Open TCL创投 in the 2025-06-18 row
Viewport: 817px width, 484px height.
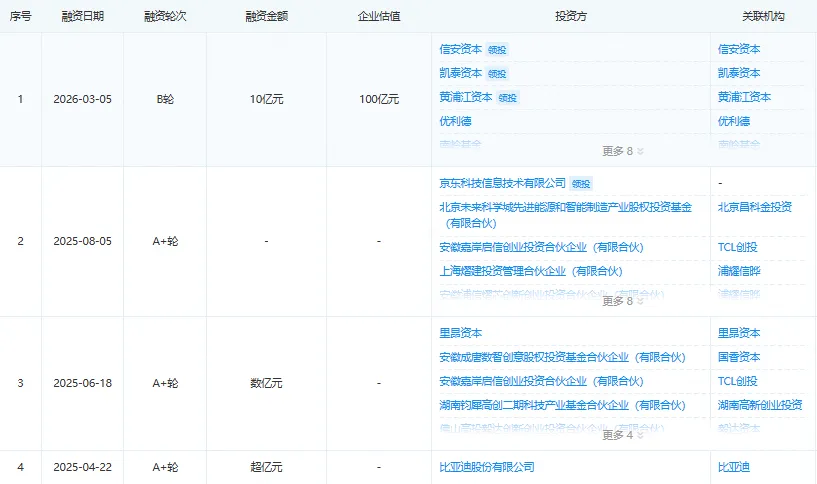(737, 381)
